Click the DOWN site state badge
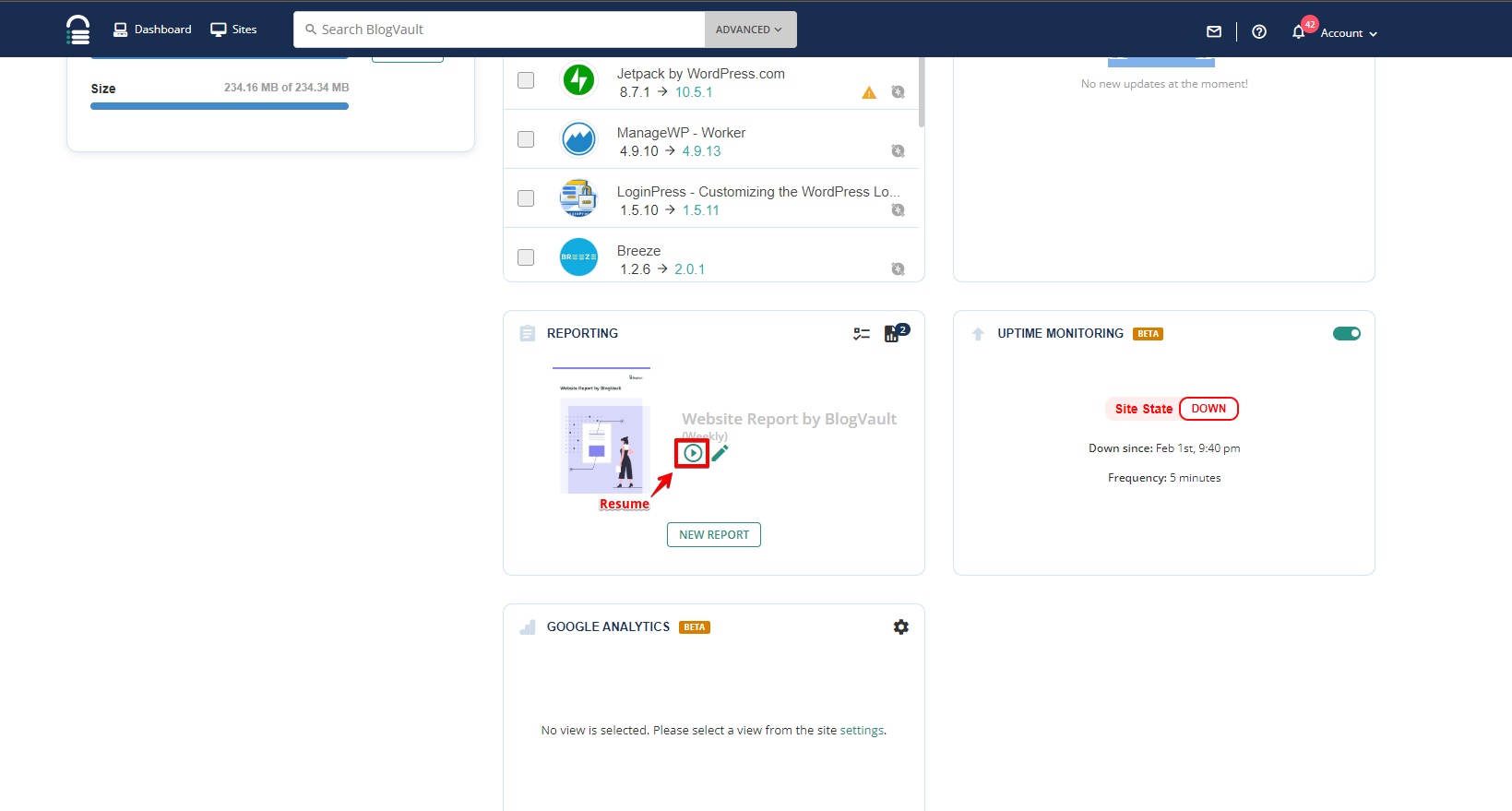 coord(1208,409)
